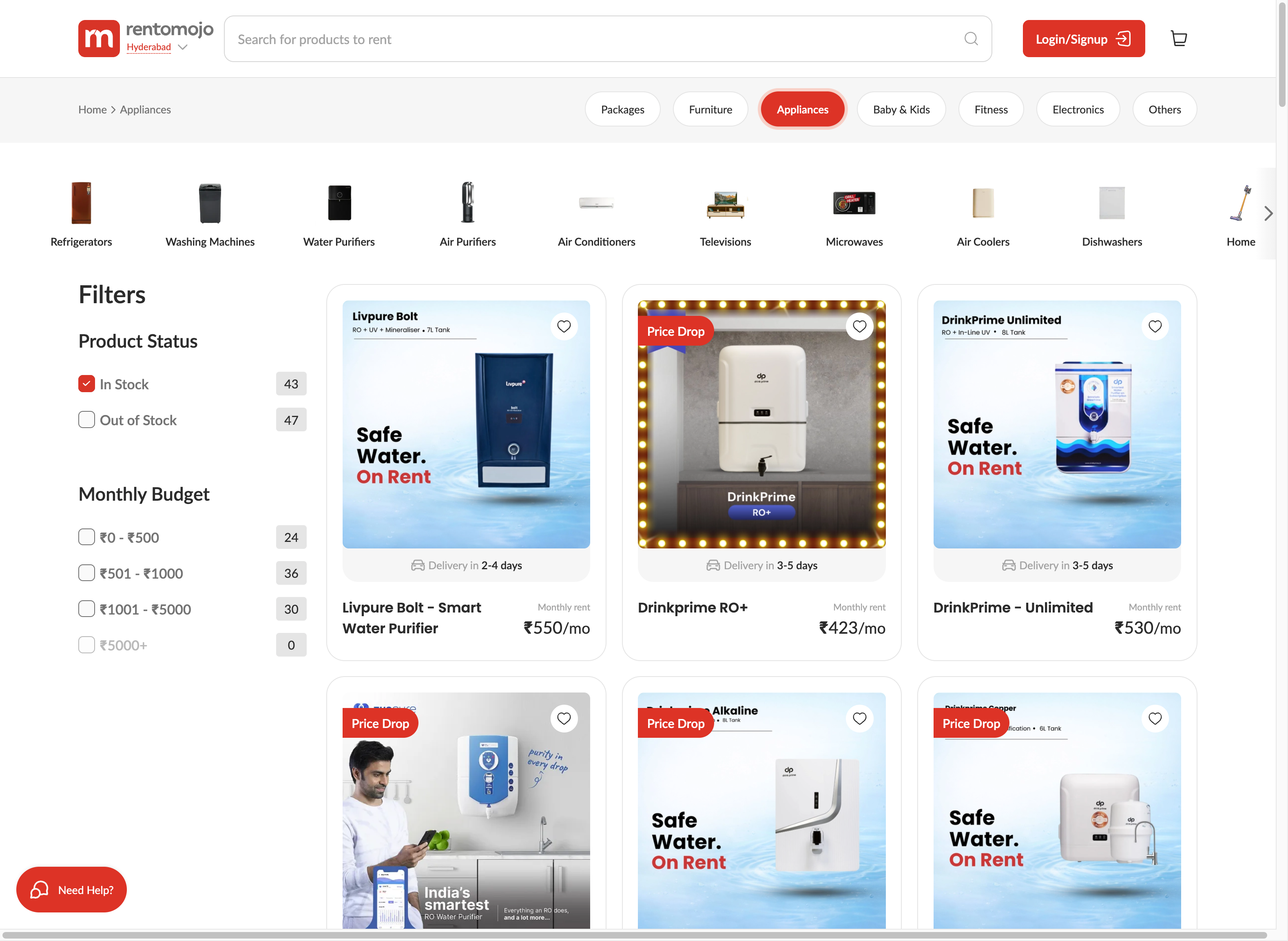Open the Washing Machines category icon
This screenshot has height=941, width=1288.
(x=210, y=203)
